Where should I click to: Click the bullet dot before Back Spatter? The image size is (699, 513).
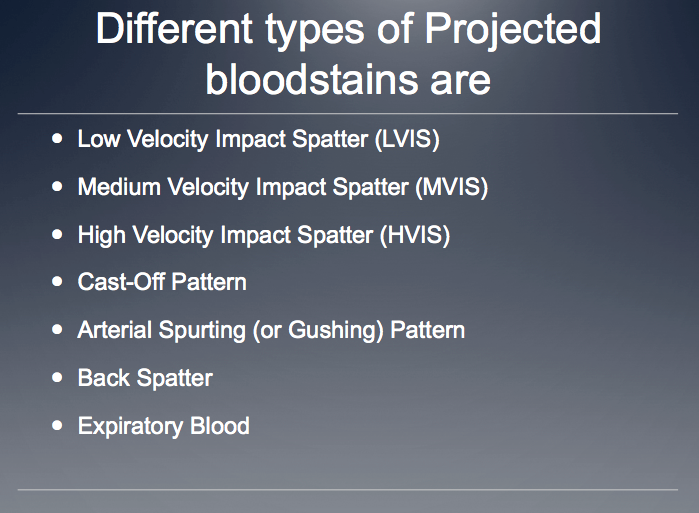click(57, 378)
